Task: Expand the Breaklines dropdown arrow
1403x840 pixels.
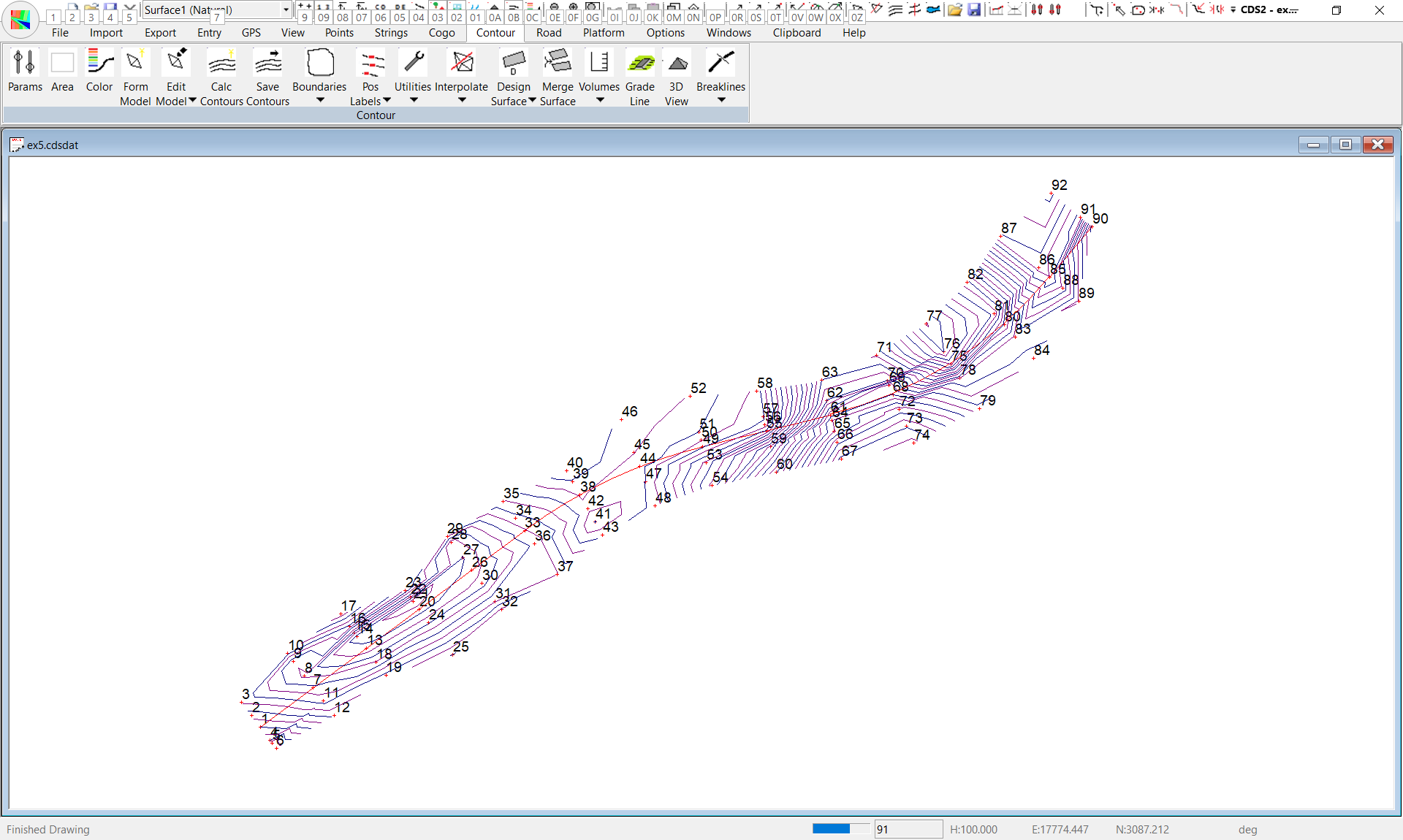Action: click(x=721, y=100)
